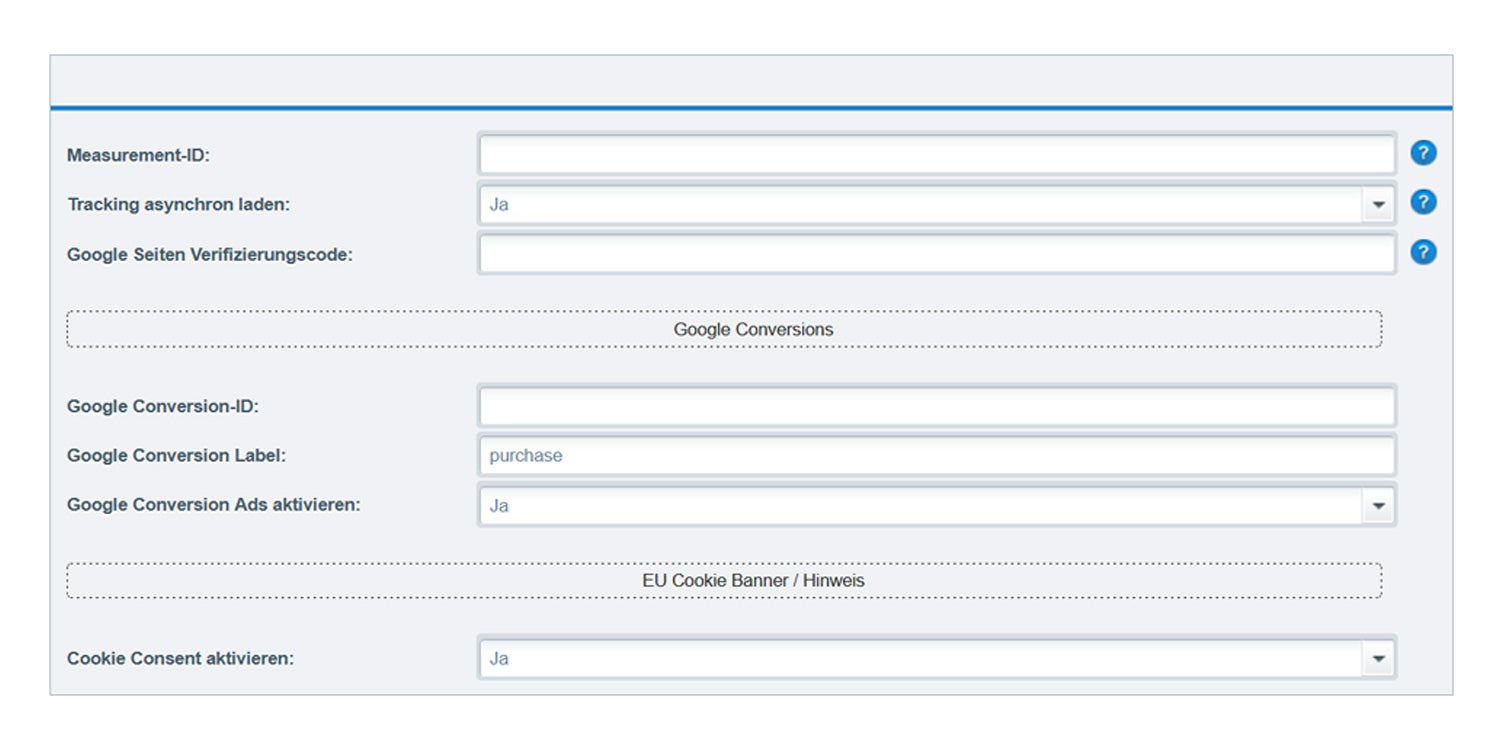Click the Google Conversion Label field
The width and height of the screenshot is (1500, 750).
[937, 455]
